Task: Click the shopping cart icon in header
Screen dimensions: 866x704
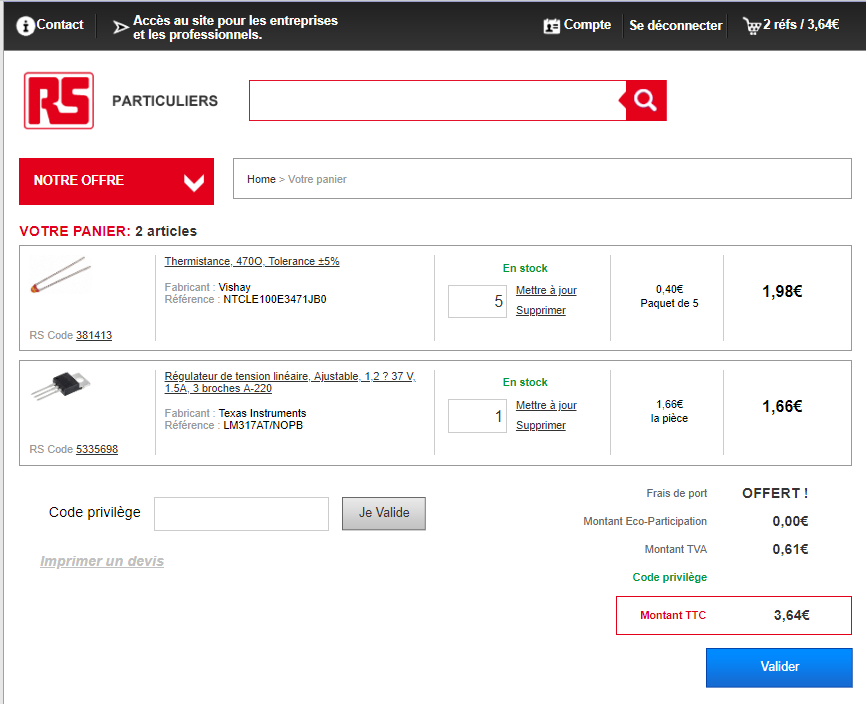Action: (x=752, y=26)
